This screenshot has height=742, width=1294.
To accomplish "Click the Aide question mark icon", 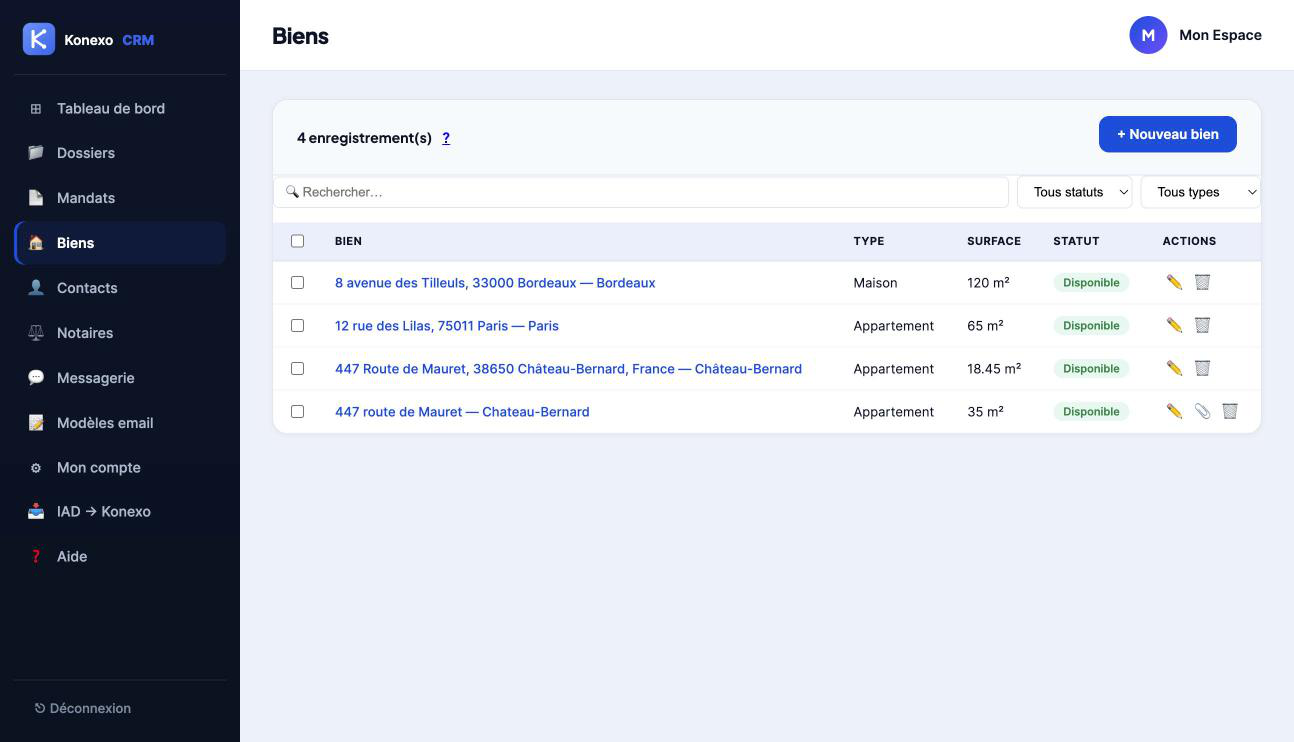I will 36,556.
